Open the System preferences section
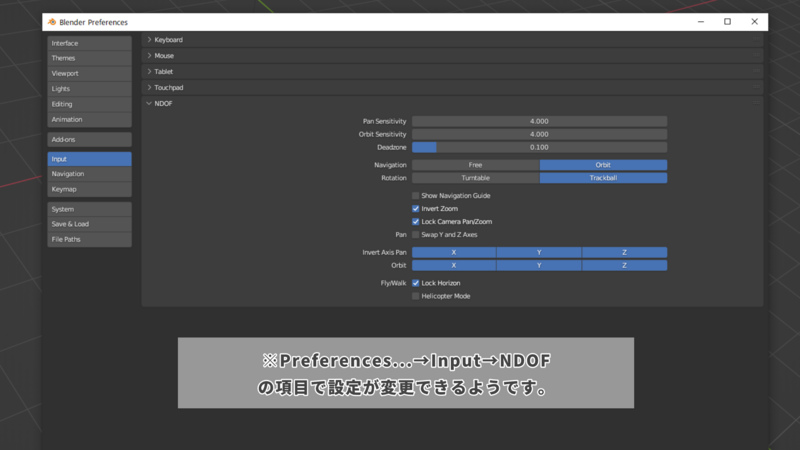This screenshot has height=450, width=800. coord(89,209)
